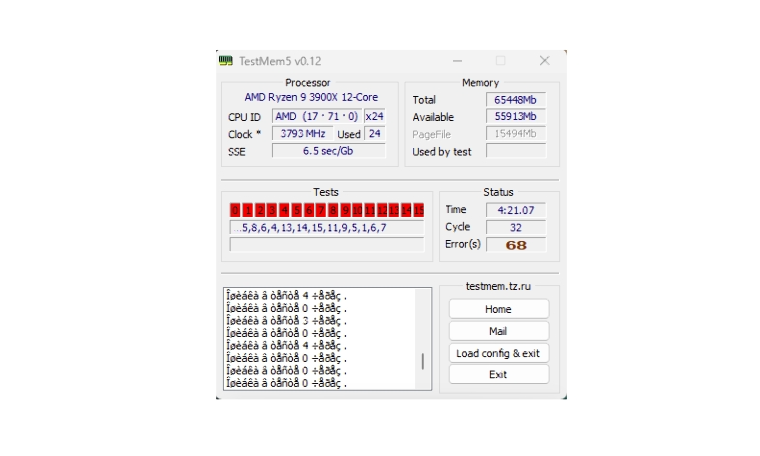Click the Exit button

tap(498, 375)
